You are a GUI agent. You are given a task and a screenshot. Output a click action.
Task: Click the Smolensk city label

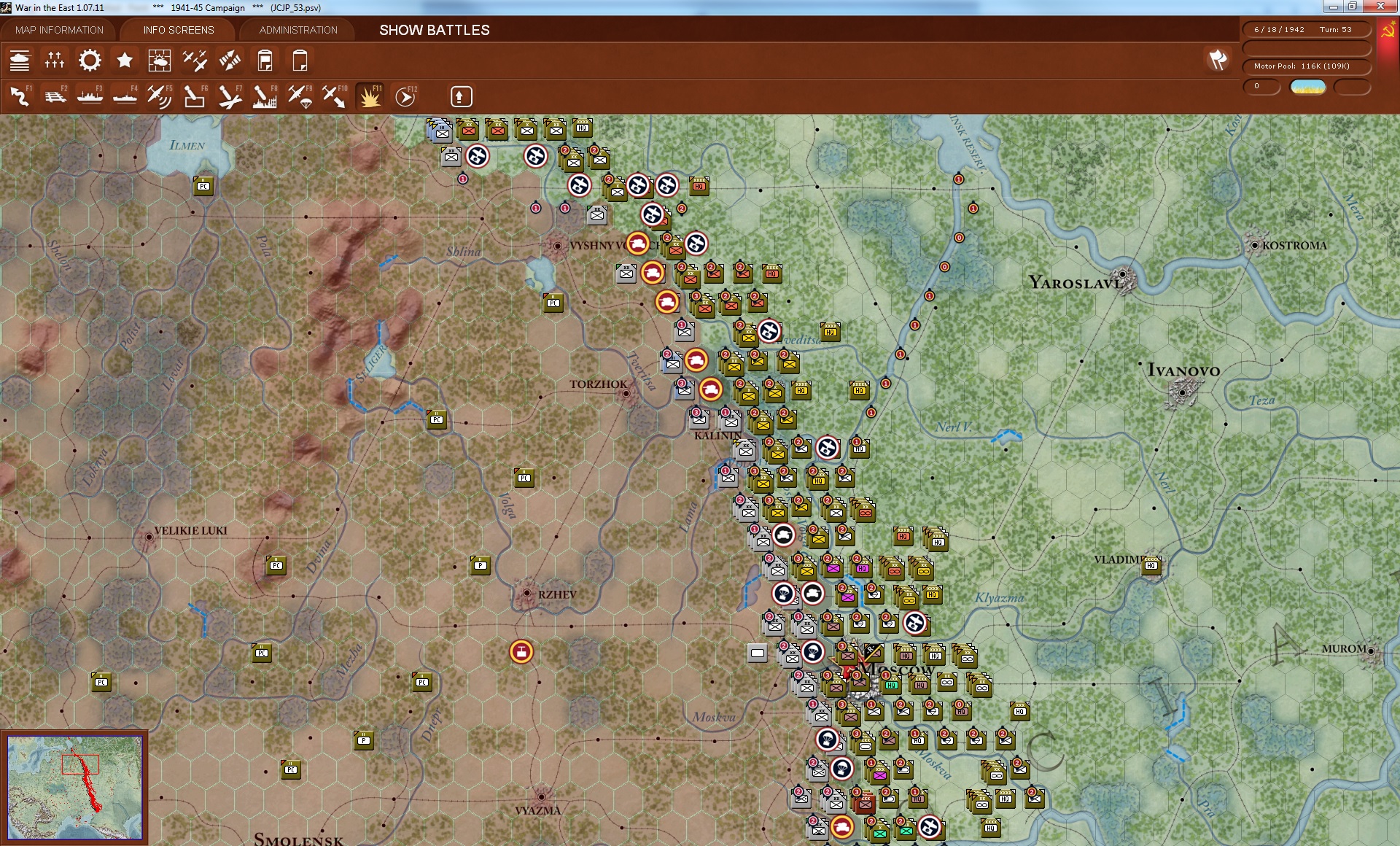[x=298, y=839]
